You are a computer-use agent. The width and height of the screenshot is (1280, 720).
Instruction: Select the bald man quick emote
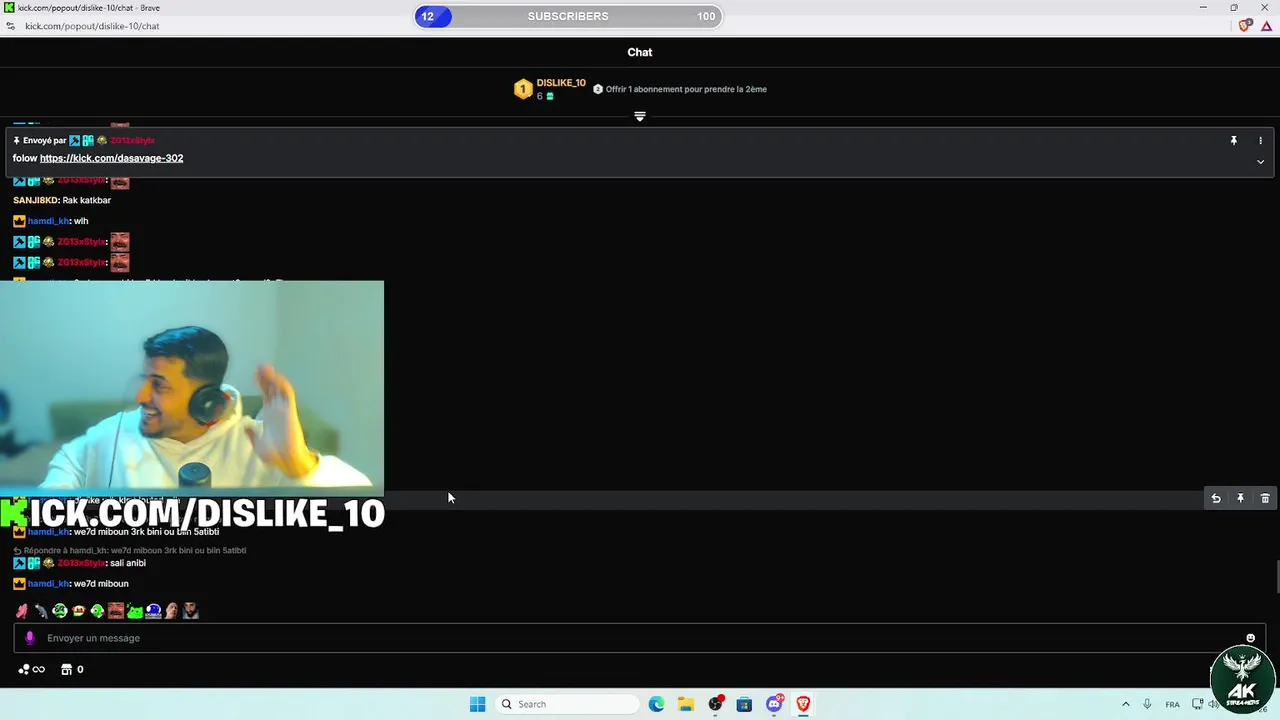pos(172,611)
